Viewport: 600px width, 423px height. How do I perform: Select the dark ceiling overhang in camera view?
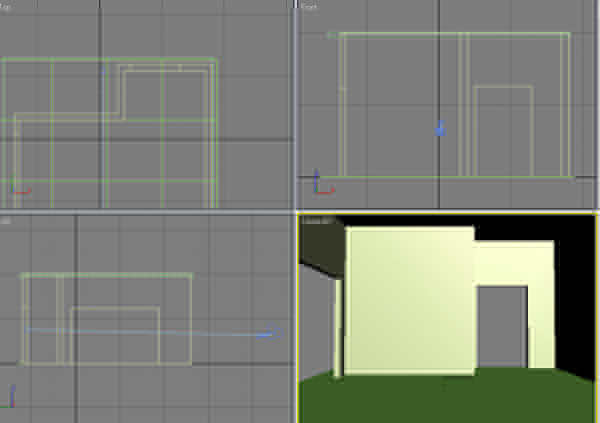[x=320, y=250]
